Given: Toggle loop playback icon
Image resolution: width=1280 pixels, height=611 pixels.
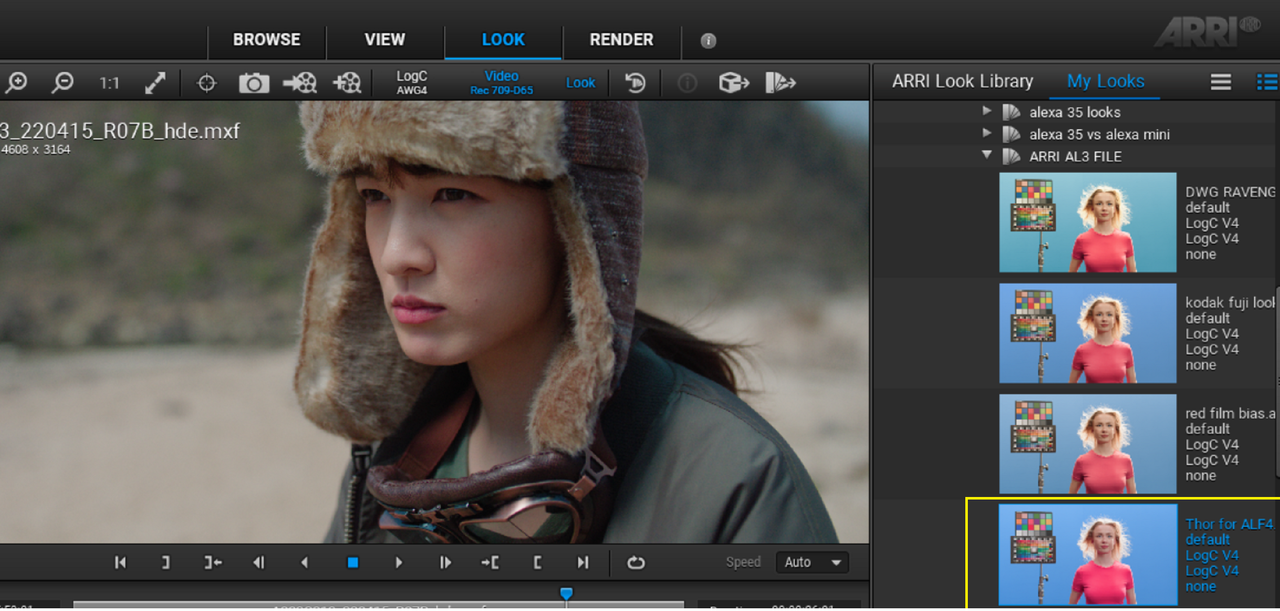Looking at the screenshot, I should click(x=636, y=562).
